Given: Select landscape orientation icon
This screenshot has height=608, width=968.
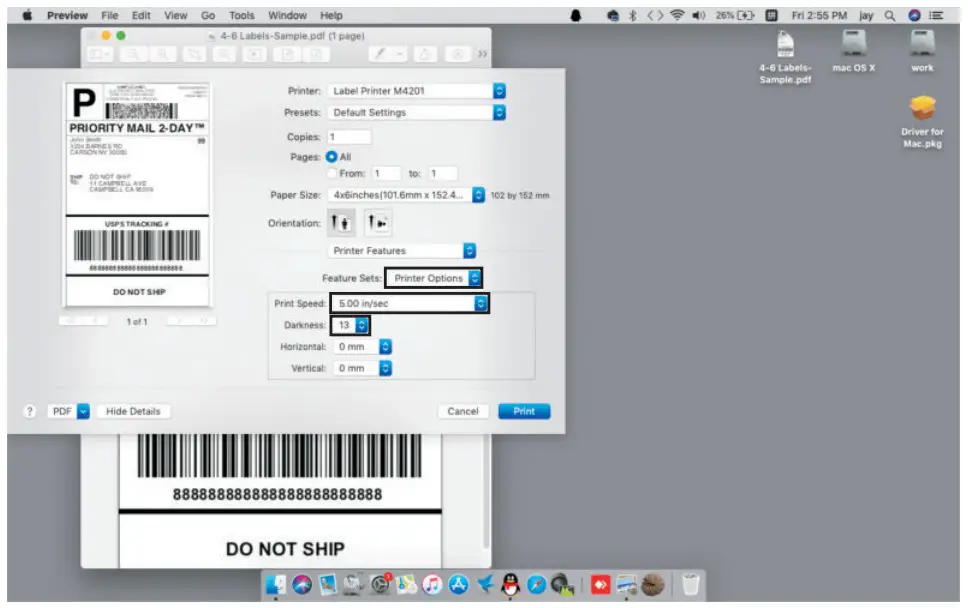Looking at the screenshot, I should click(376, 223).
